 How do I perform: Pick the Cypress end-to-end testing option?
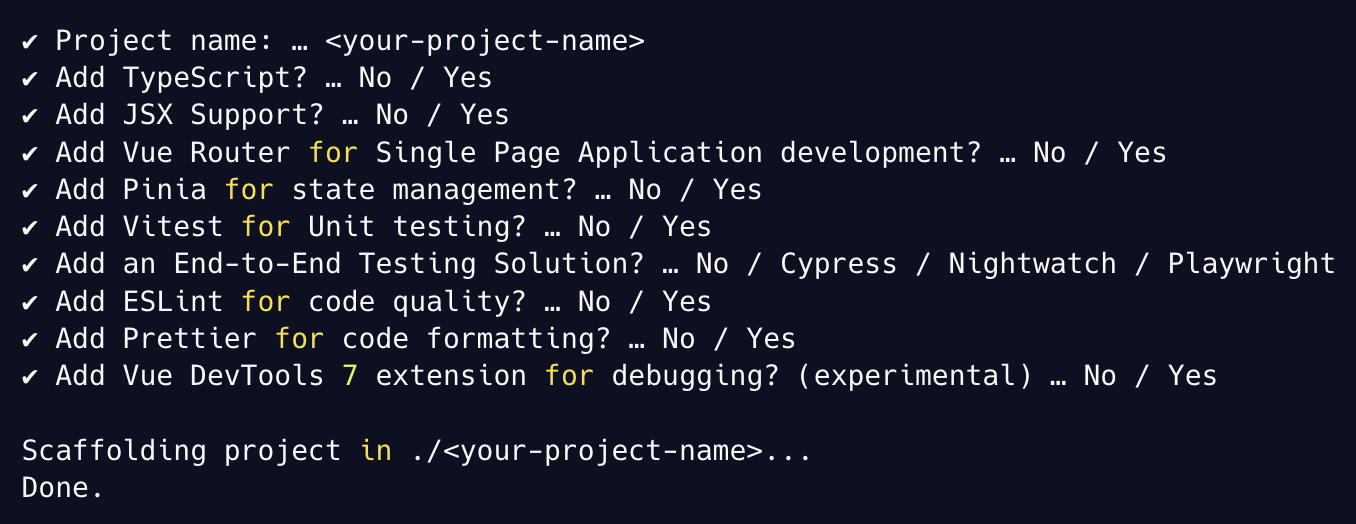[839, 264]
